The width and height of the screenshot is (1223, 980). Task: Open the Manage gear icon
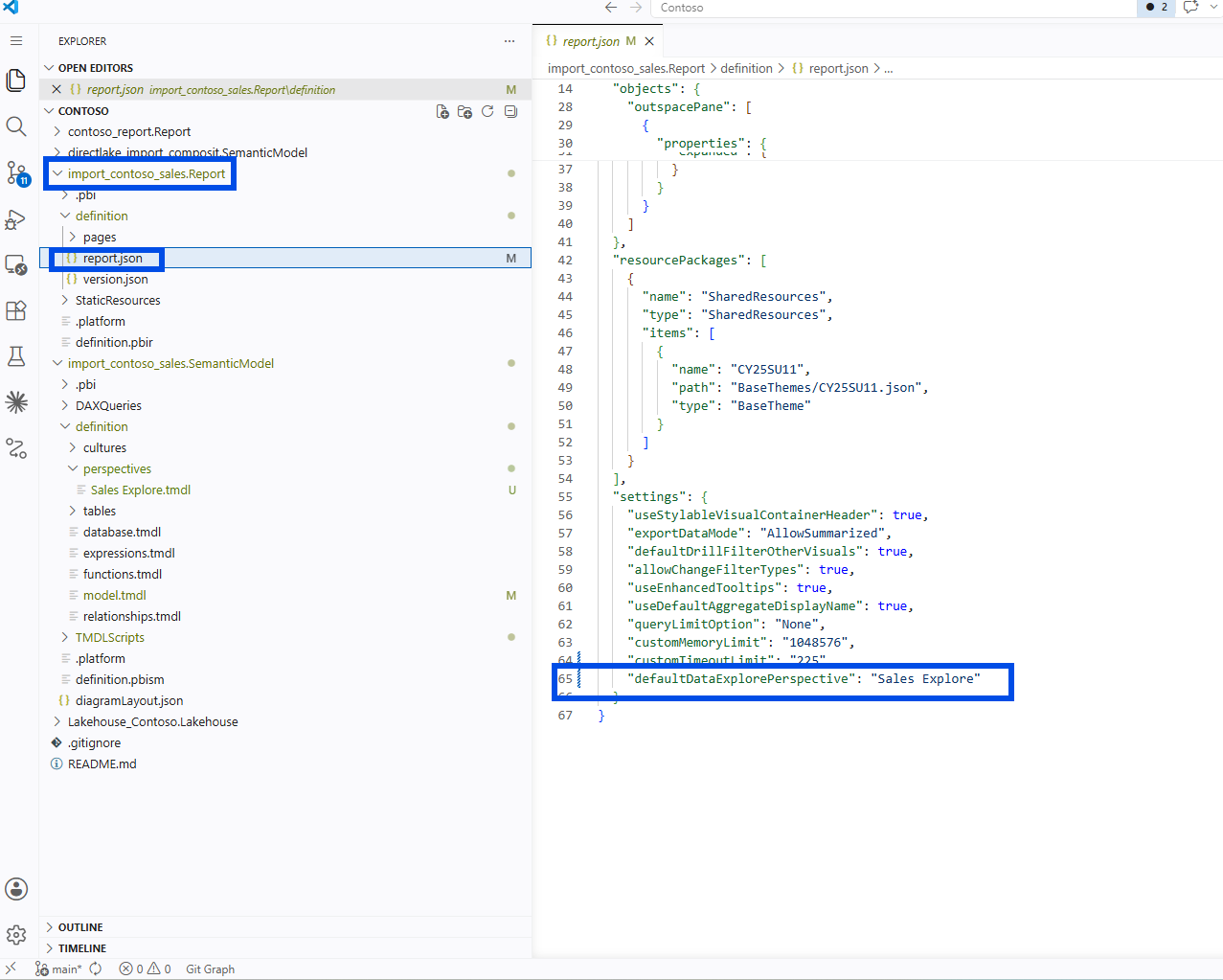click(x=16, y=935)
